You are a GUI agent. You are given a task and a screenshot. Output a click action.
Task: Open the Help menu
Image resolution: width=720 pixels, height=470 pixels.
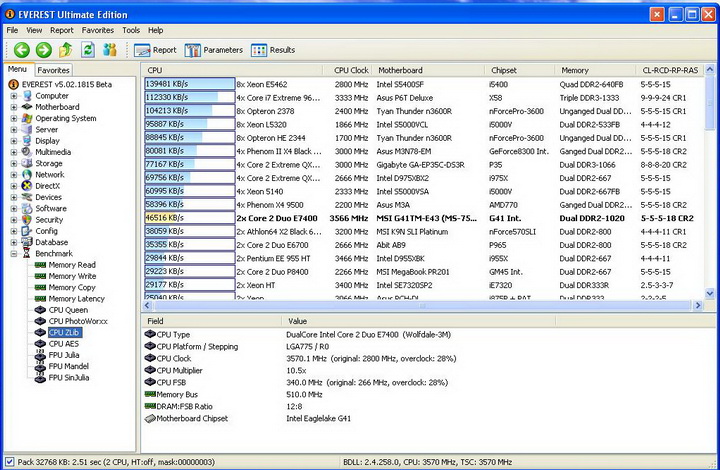(155, 30)
